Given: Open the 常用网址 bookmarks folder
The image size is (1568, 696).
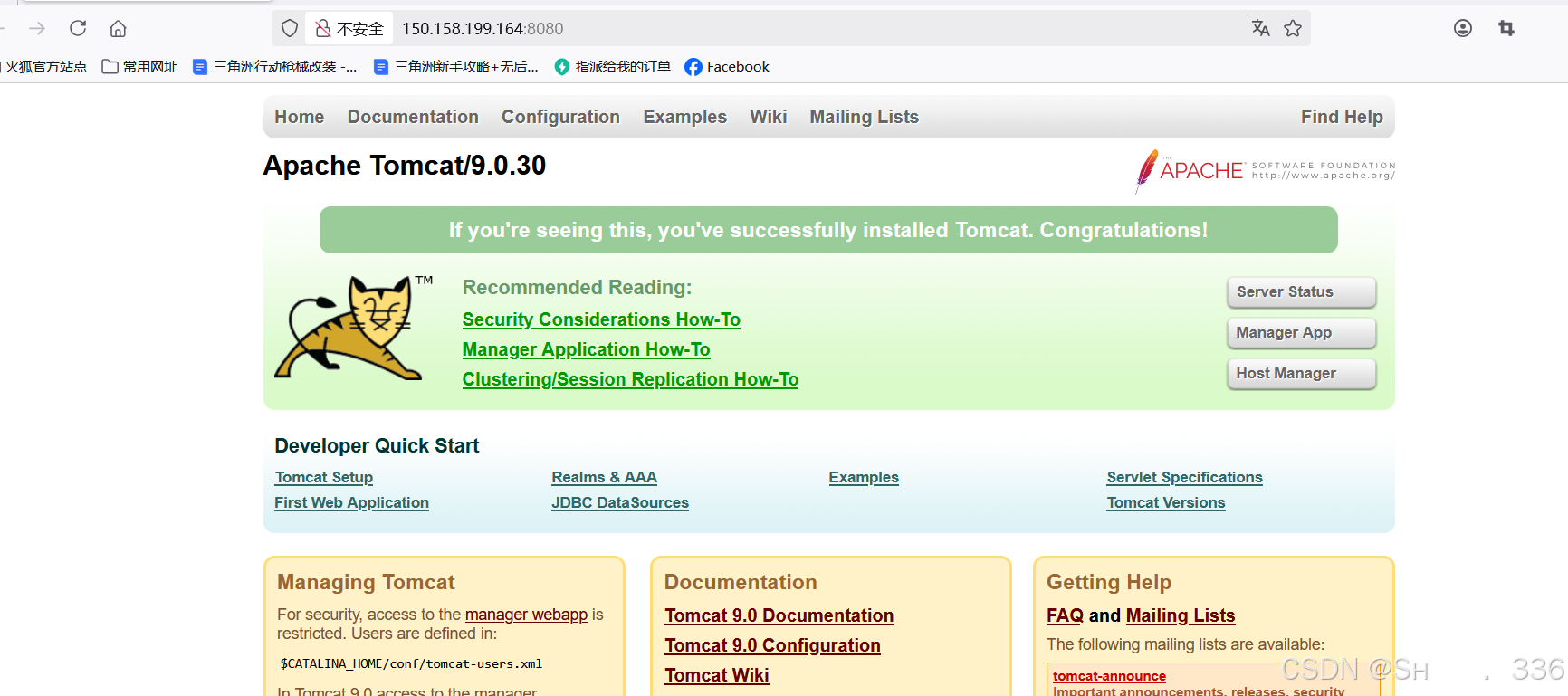Looking at the screenshot, I should (x=139, y=67).
